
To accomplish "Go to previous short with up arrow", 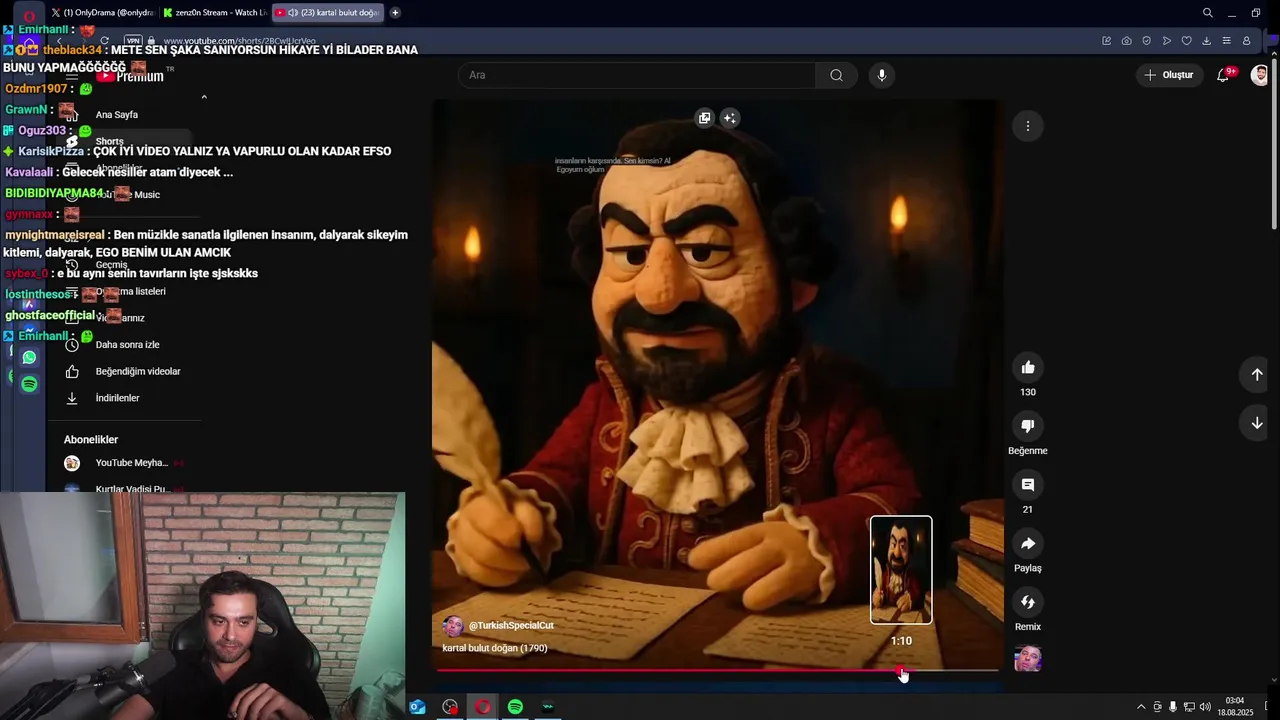I will 1257,374.
